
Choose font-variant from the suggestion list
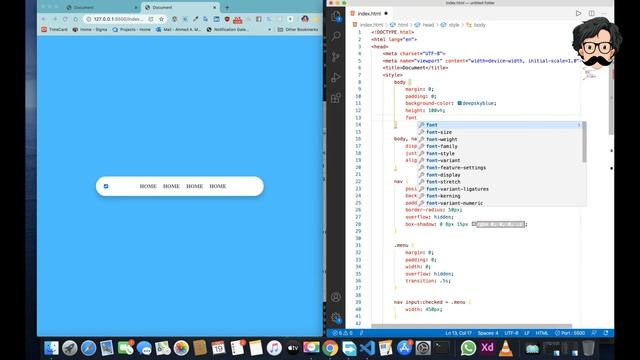[x=443, y=160]
